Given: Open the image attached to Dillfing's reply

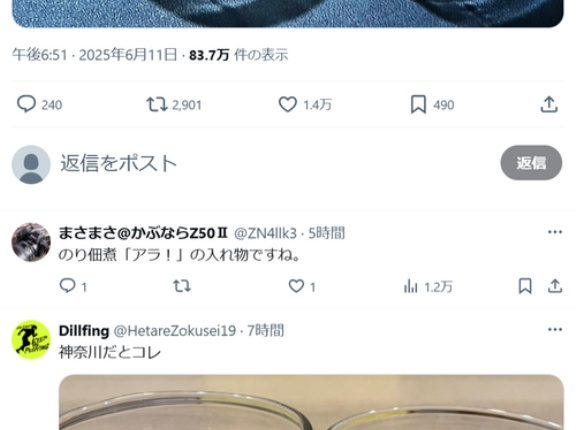Looking at the screenshot, I should (311, 402).
